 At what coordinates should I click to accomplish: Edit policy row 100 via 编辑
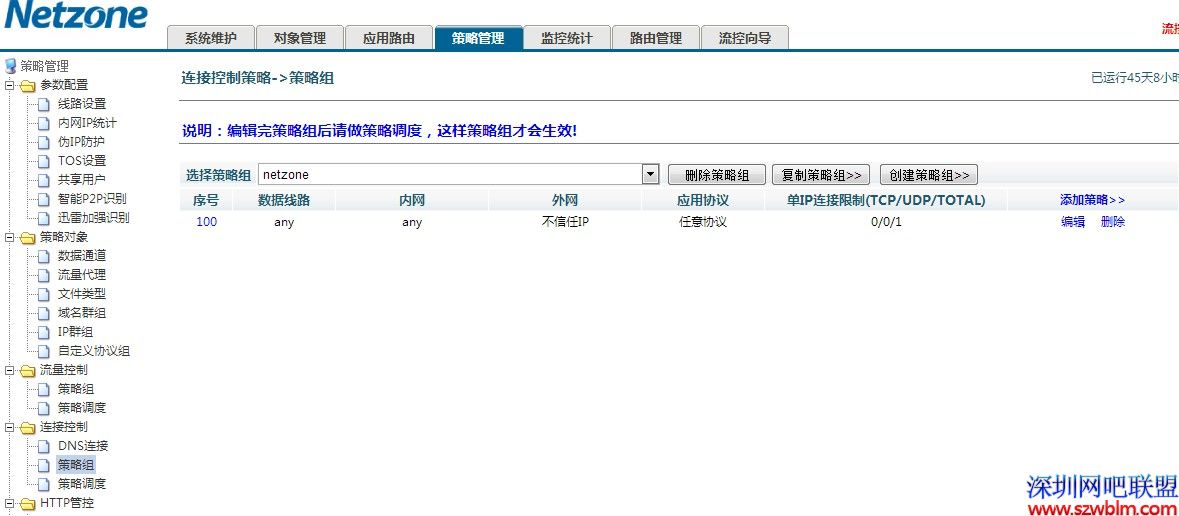pos(1072,222)
